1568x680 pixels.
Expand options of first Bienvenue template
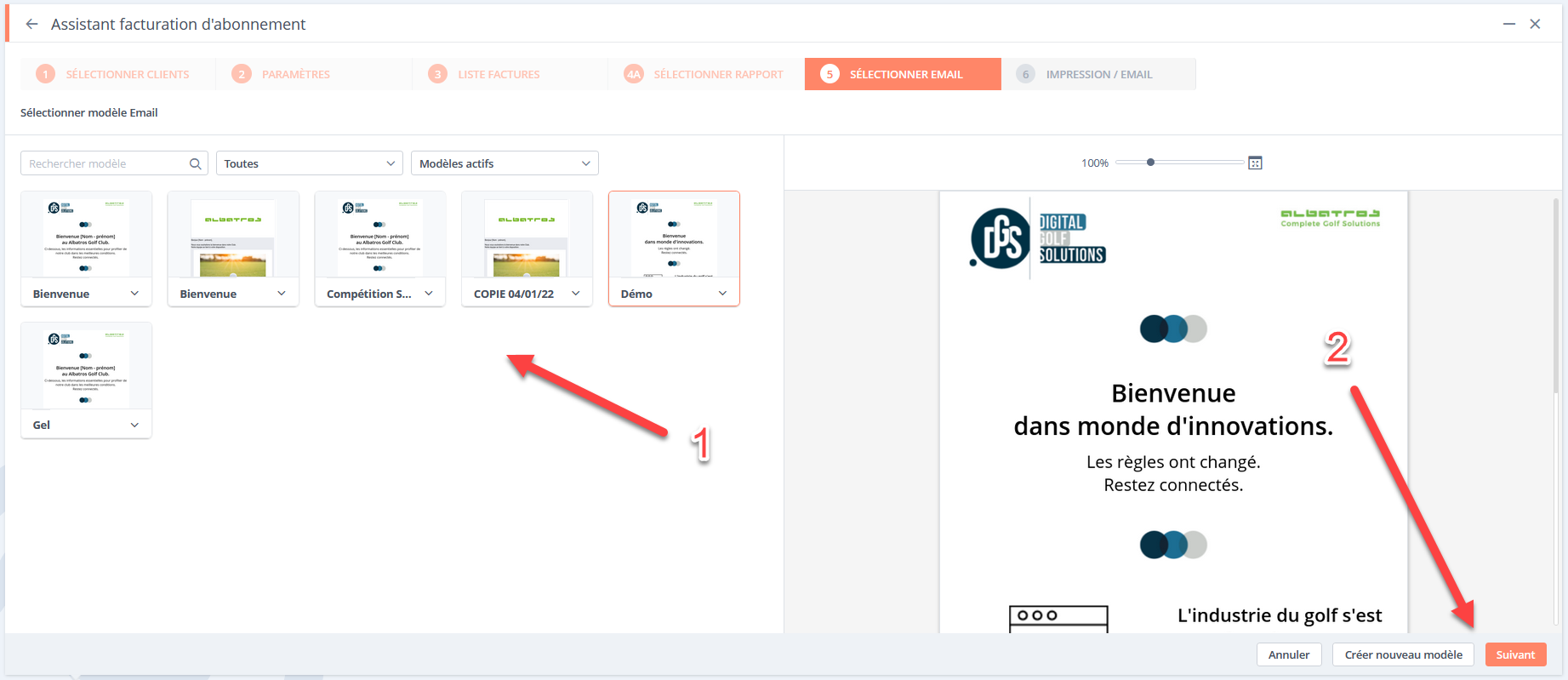(x=134, y=294)
